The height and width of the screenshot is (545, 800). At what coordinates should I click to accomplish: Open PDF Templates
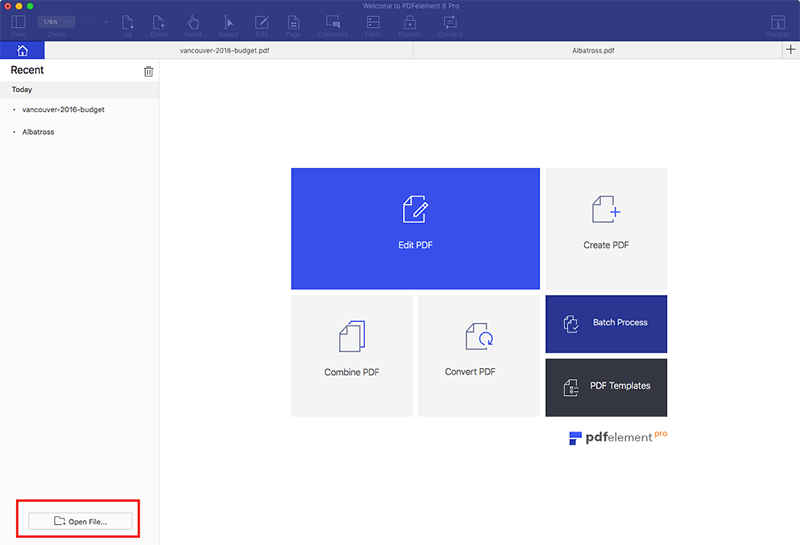(x=606, y=387)
